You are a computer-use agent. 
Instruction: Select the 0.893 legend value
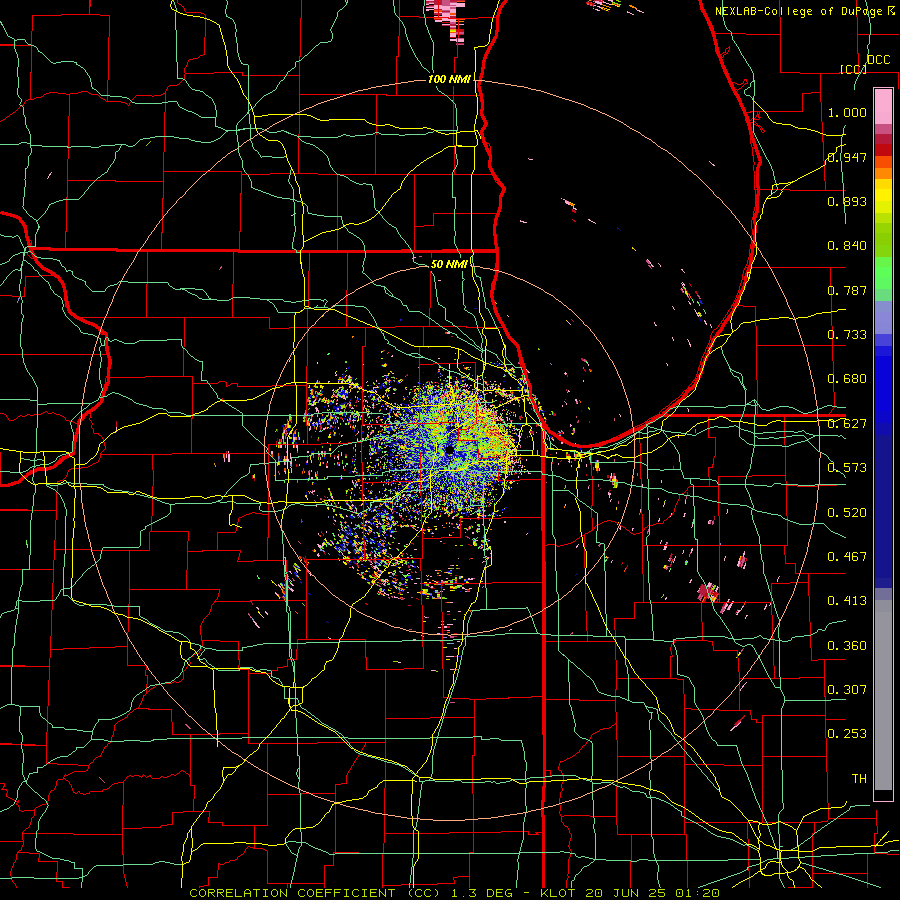[847, 201]
